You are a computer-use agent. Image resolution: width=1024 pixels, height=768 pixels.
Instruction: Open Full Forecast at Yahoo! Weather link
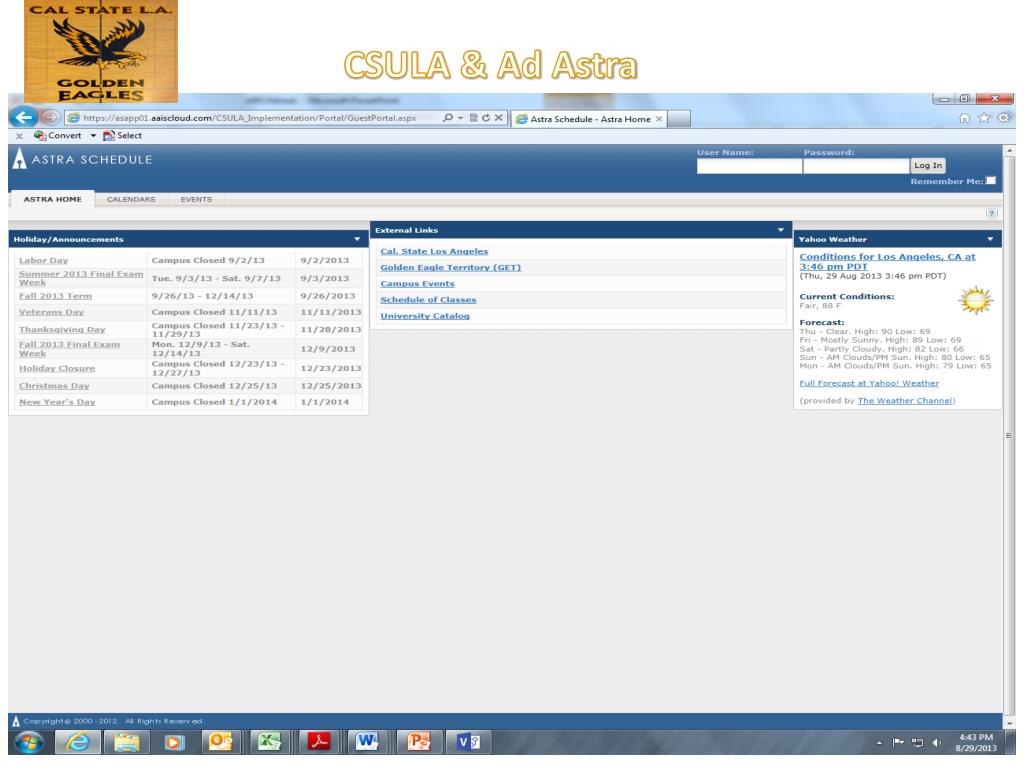point(869,383)
